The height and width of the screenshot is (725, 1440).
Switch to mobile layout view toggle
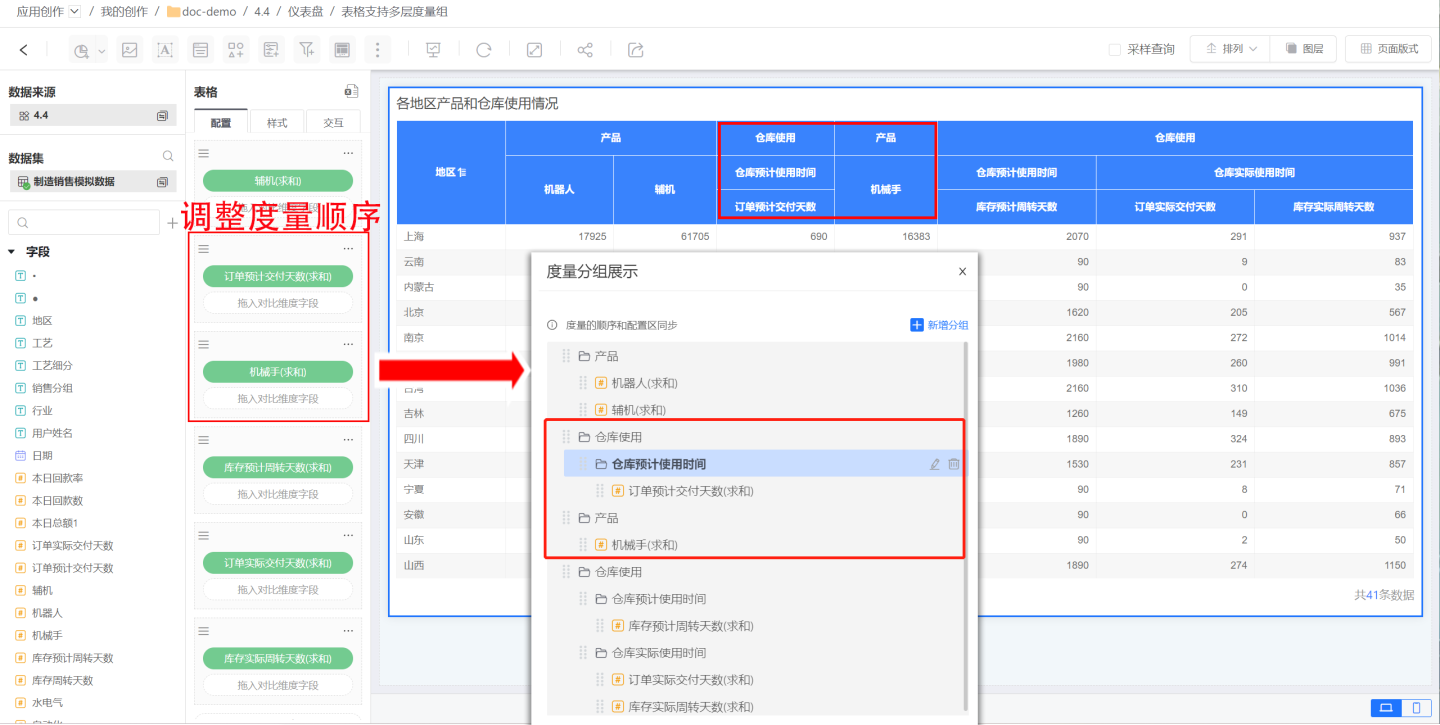pyautogui.click(x=1415, y=708)
